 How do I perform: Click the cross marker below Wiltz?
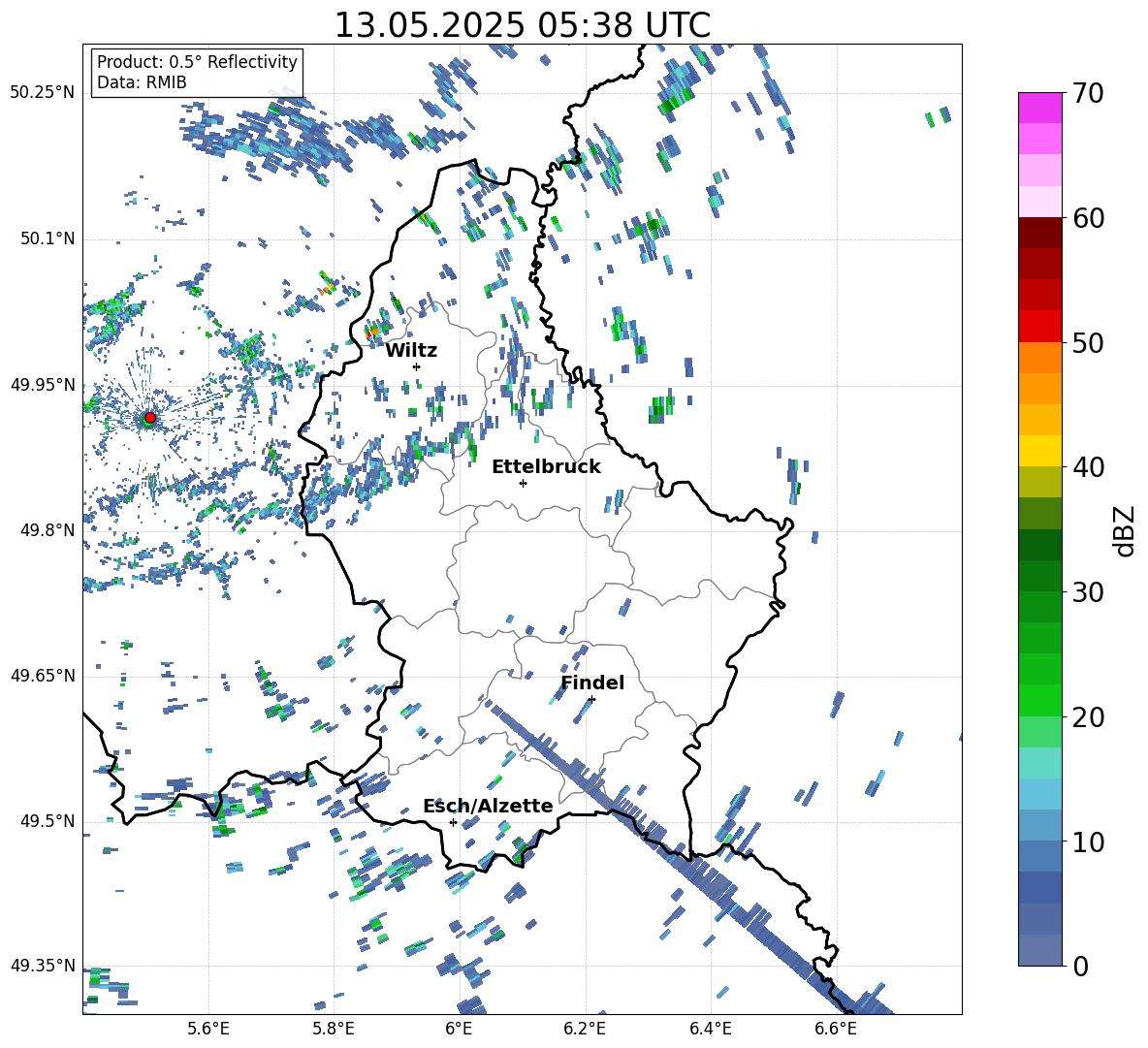pyautogui.click(x=417, y=366)
